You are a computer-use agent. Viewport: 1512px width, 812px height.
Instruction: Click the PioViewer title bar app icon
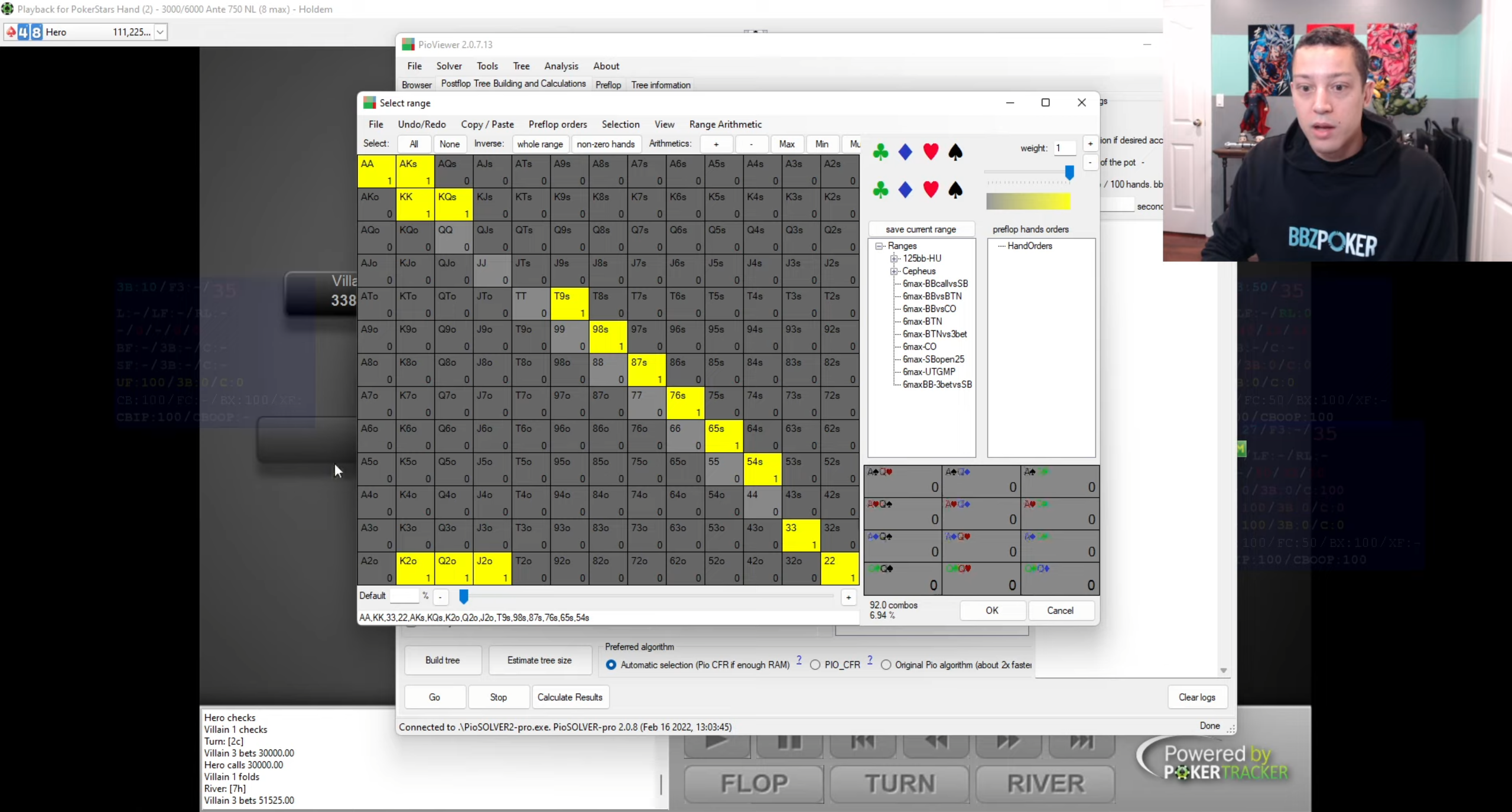(408, 44)
